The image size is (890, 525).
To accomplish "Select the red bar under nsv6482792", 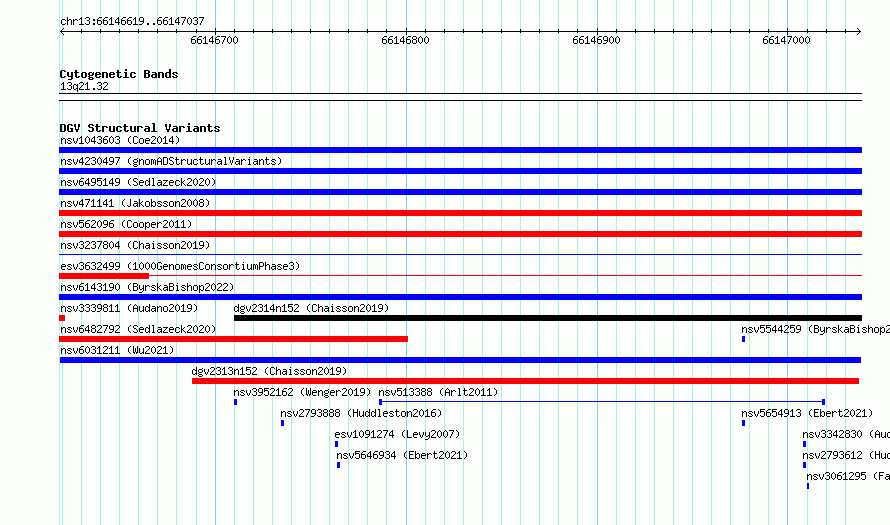I will point(233,339).
